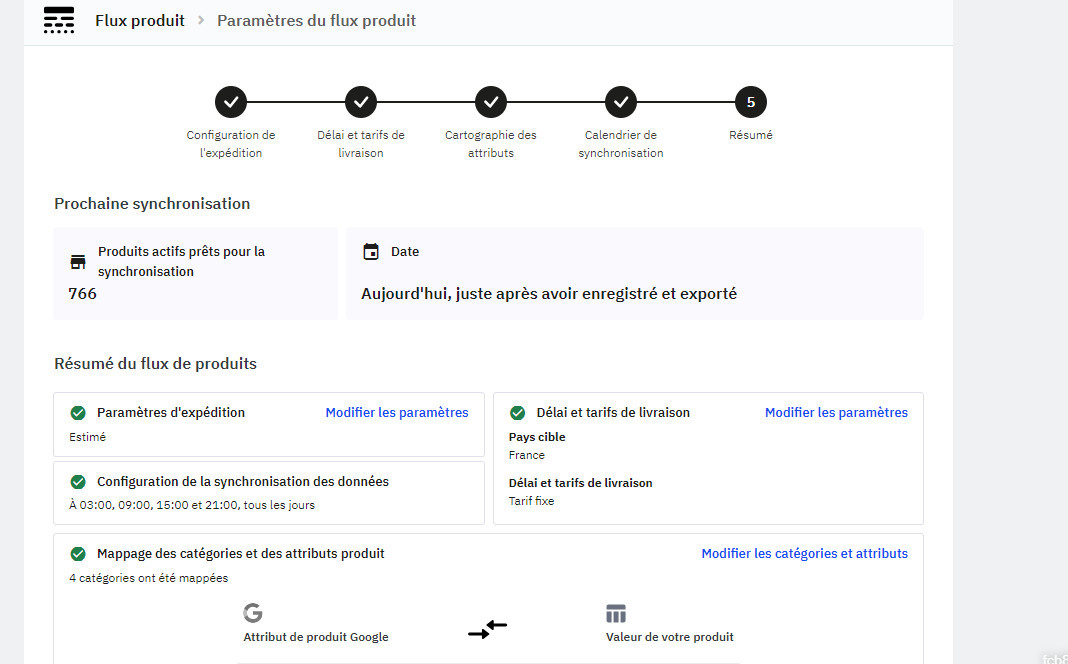Click green check icon for Paramètres d'expédition
This screenshot has height=664, width=1068.
point(78,413)
